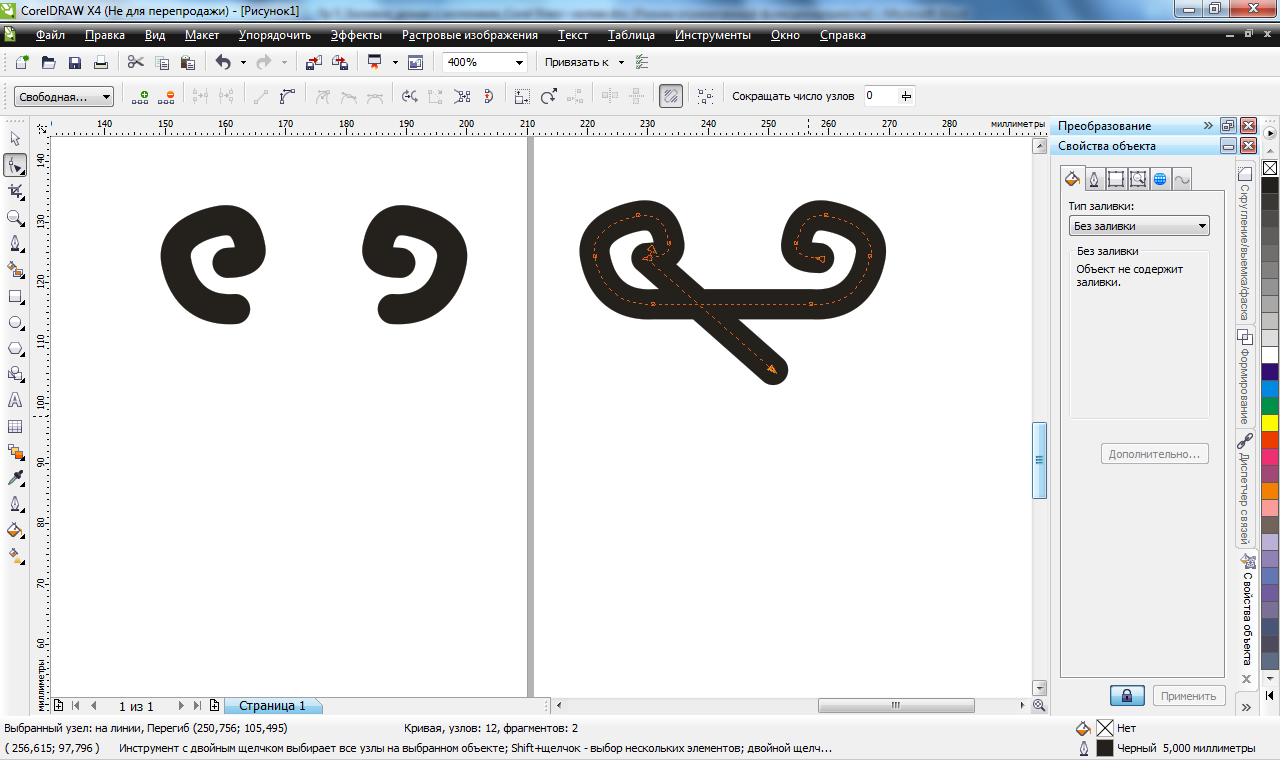Image resolution: width=1280 pixels, height=760 pixels.
Task: Open the Файл menu
Action: (x=50, y=35)
